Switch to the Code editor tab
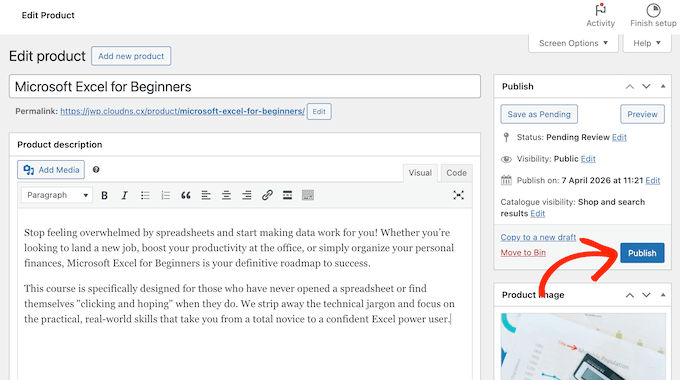Image resolution: width=680 pixels, height=380 pixels. point(457,173)
